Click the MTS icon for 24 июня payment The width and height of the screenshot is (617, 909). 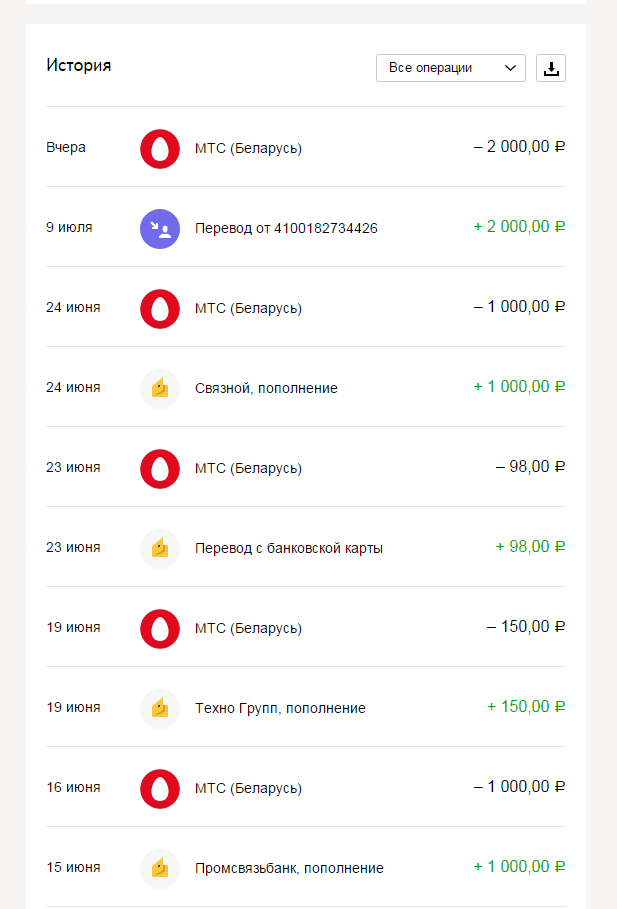[x=160, y=308]
